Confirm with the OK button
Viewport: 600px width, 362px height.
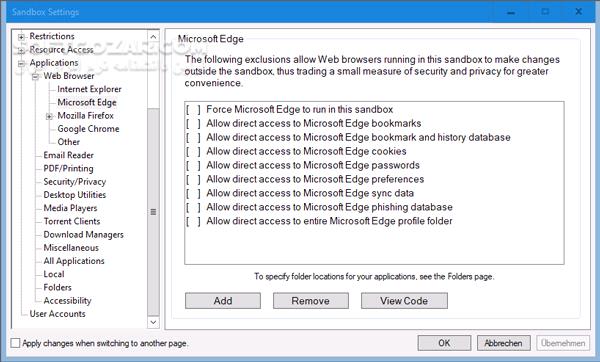[444, 343]
